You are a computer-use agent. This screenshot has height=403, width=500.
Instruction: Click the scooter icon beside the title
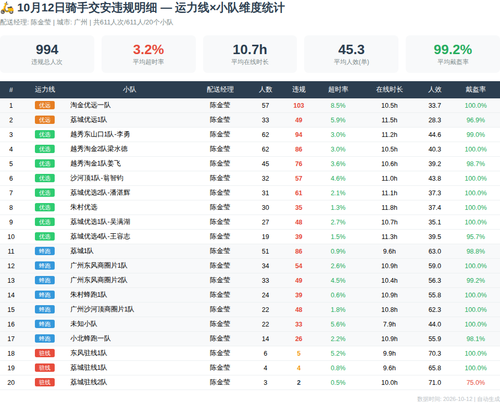pyautogui.click(x=7, y=8)
